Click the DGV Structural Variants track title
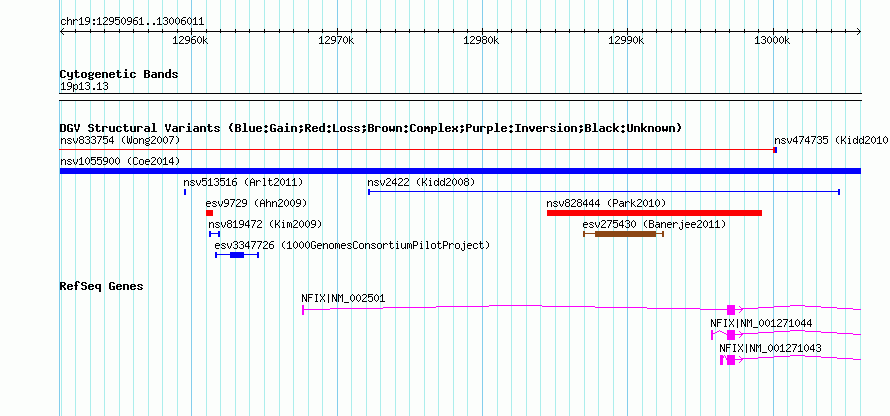Viewport: 890px width, 416px height. point(371,128)
